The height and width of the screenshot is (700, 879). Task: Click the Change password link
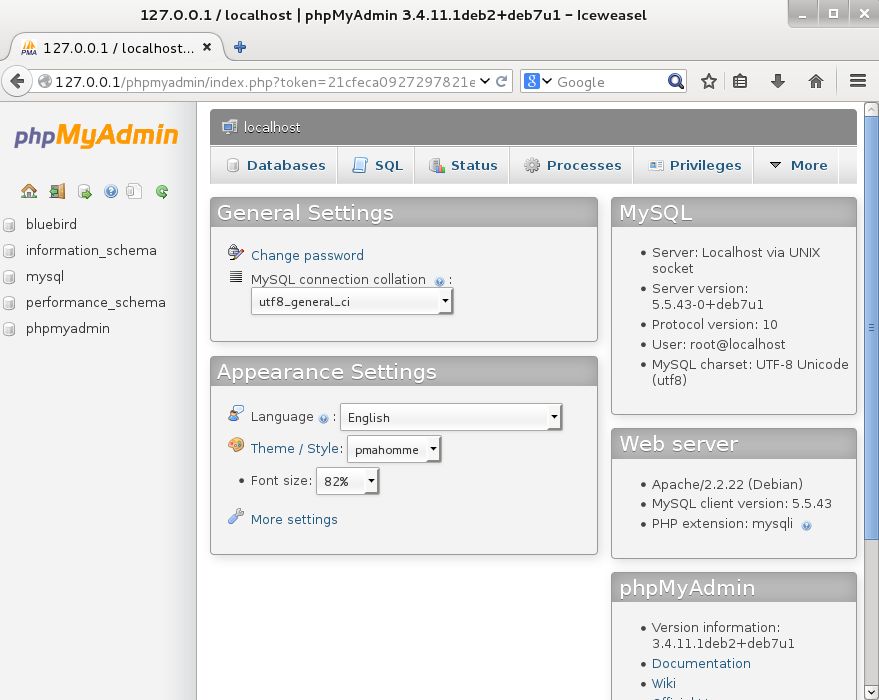307,255
